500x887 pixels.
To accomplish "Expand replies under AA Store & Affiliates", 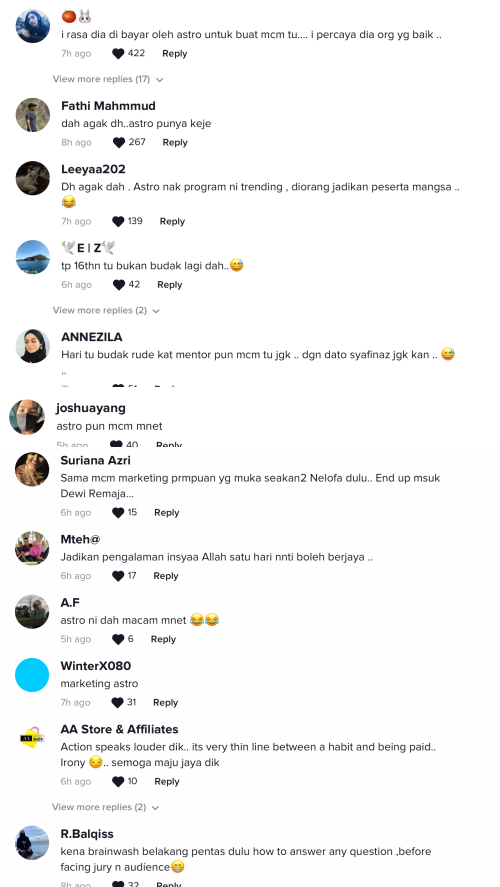I will tap(105, 807).
